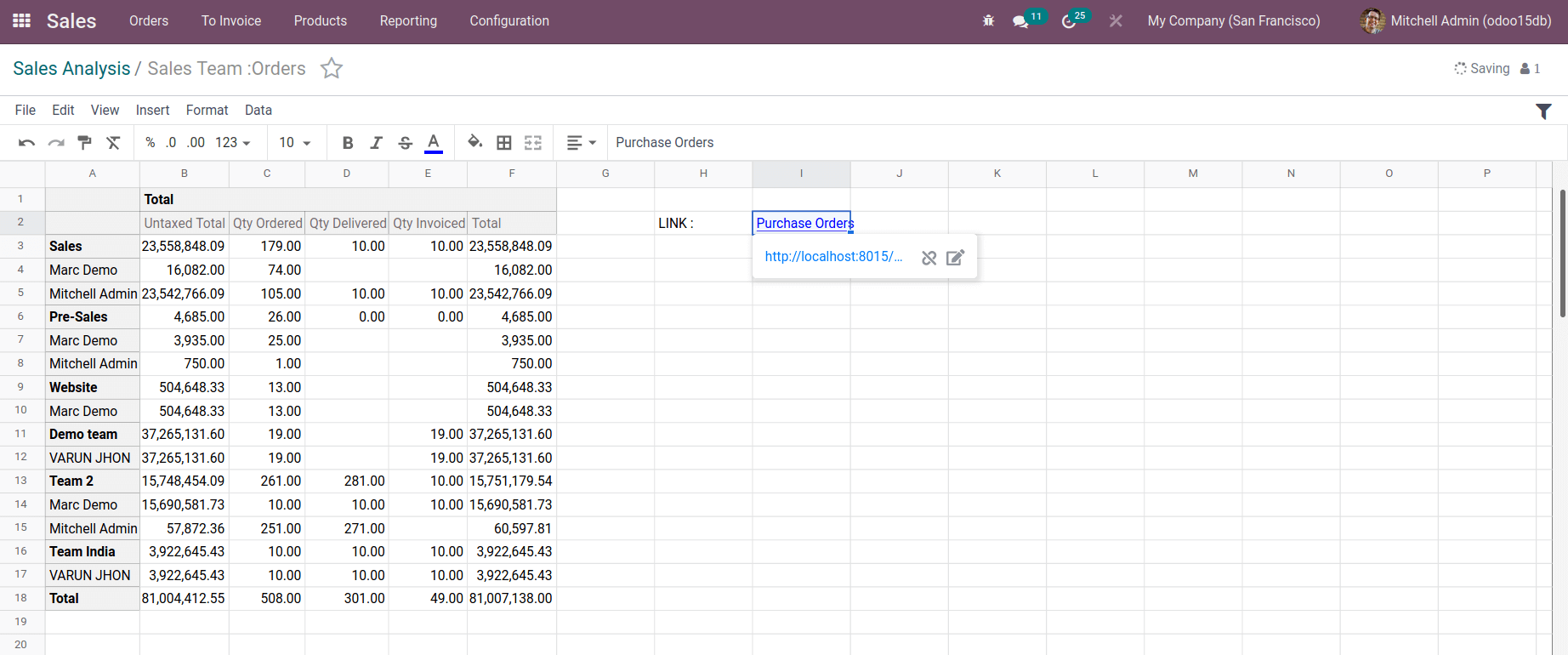Open the File menu
The width and height of the screenshot is (1568, 655).
click(x=26, y=110)
